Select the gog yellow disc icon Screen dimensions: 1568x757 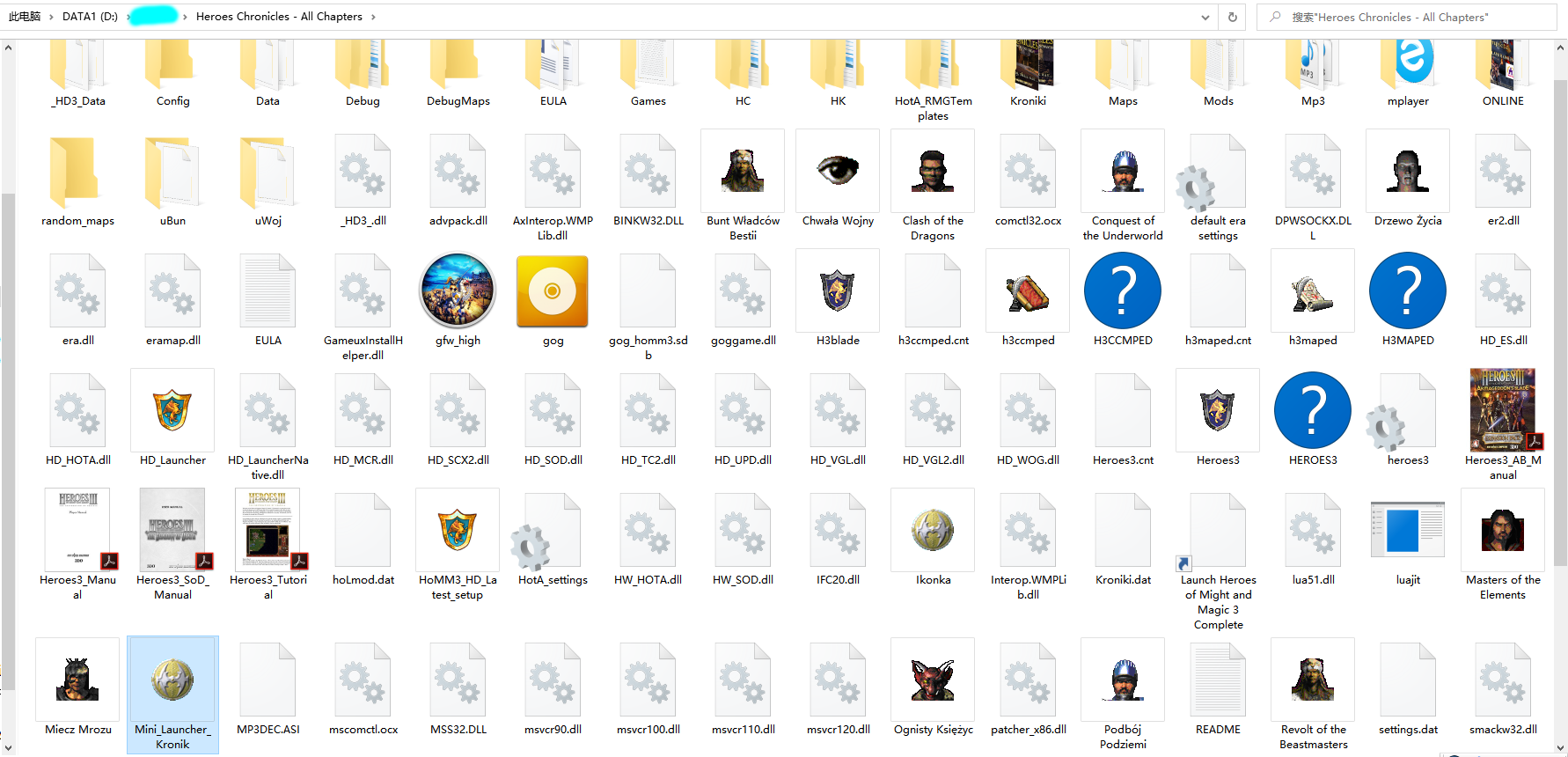tap(553, 290)
